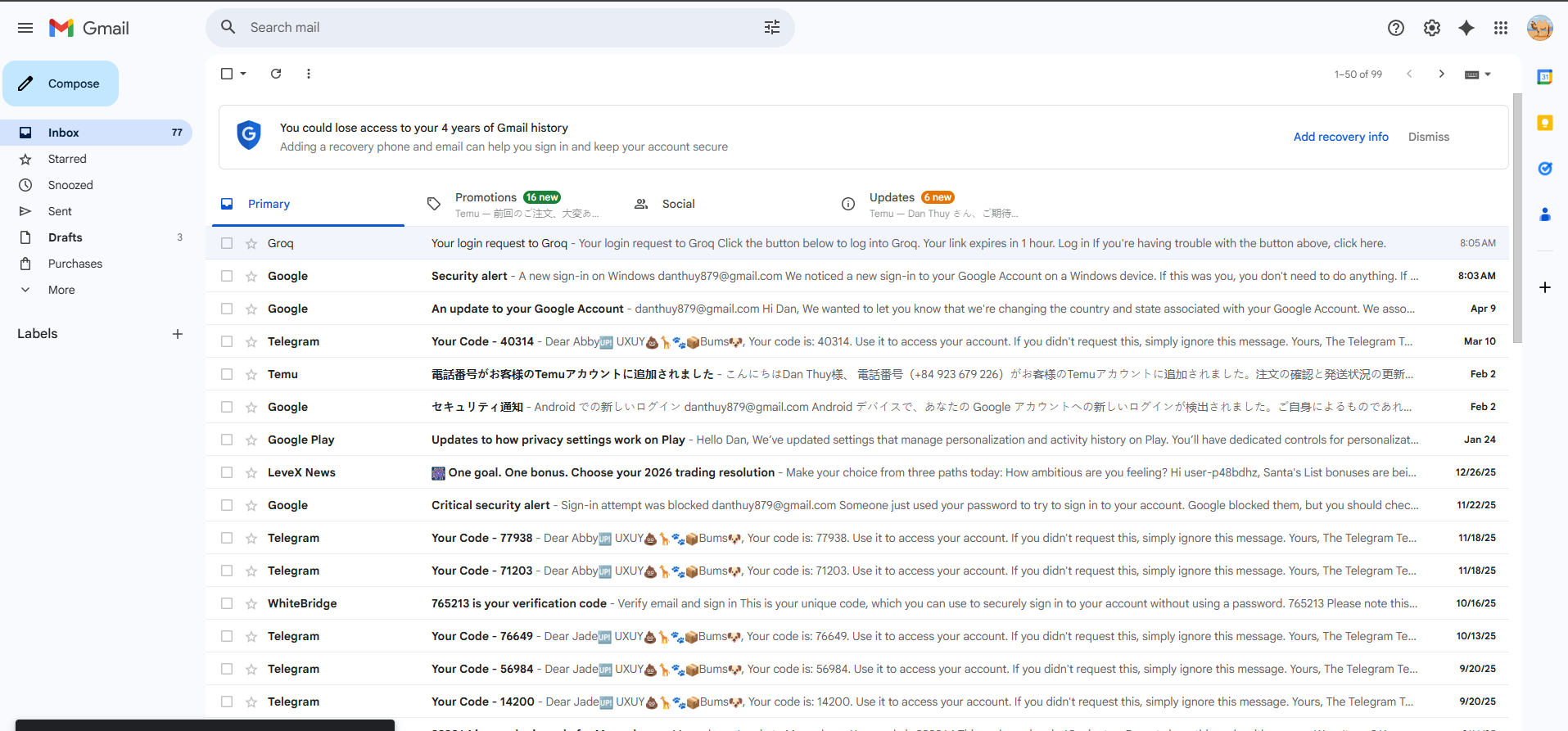Open Settings gear icon
1568x731 pixels.
pos(1432,28)
